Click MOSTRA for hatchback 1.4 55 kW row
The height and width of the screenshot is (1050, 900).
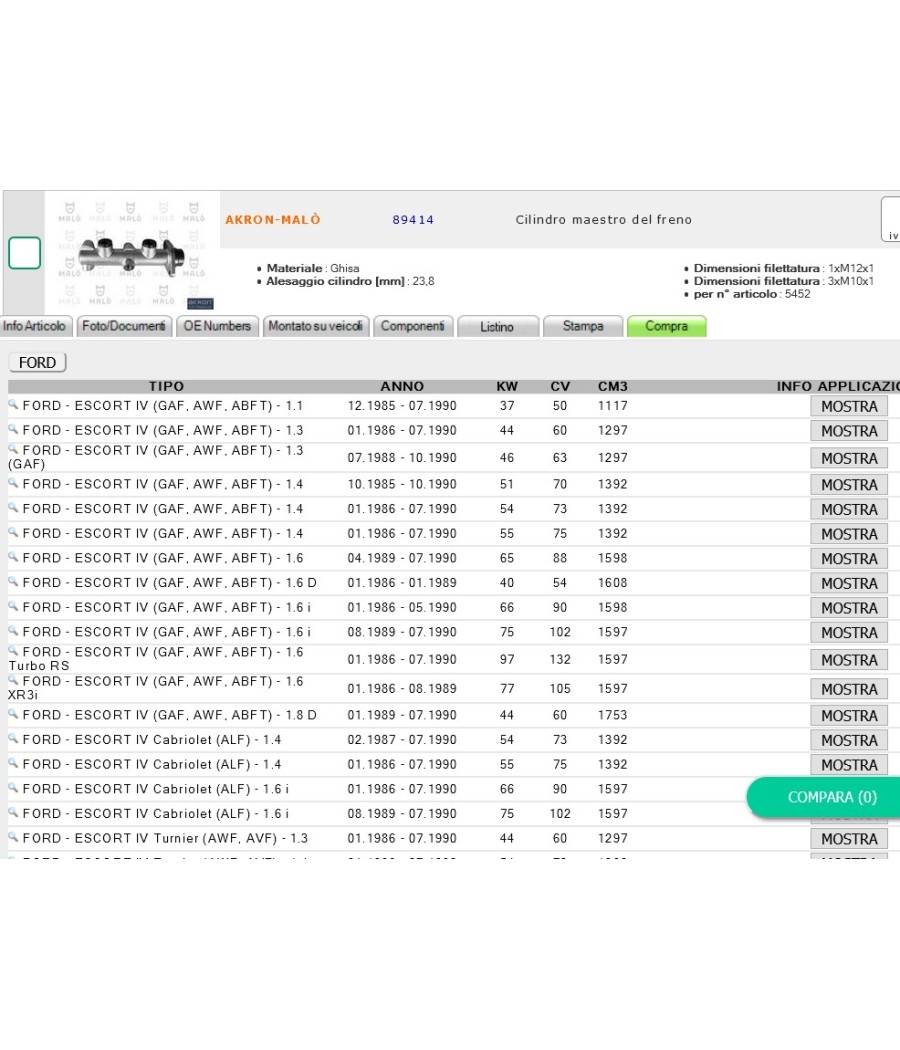849,534
